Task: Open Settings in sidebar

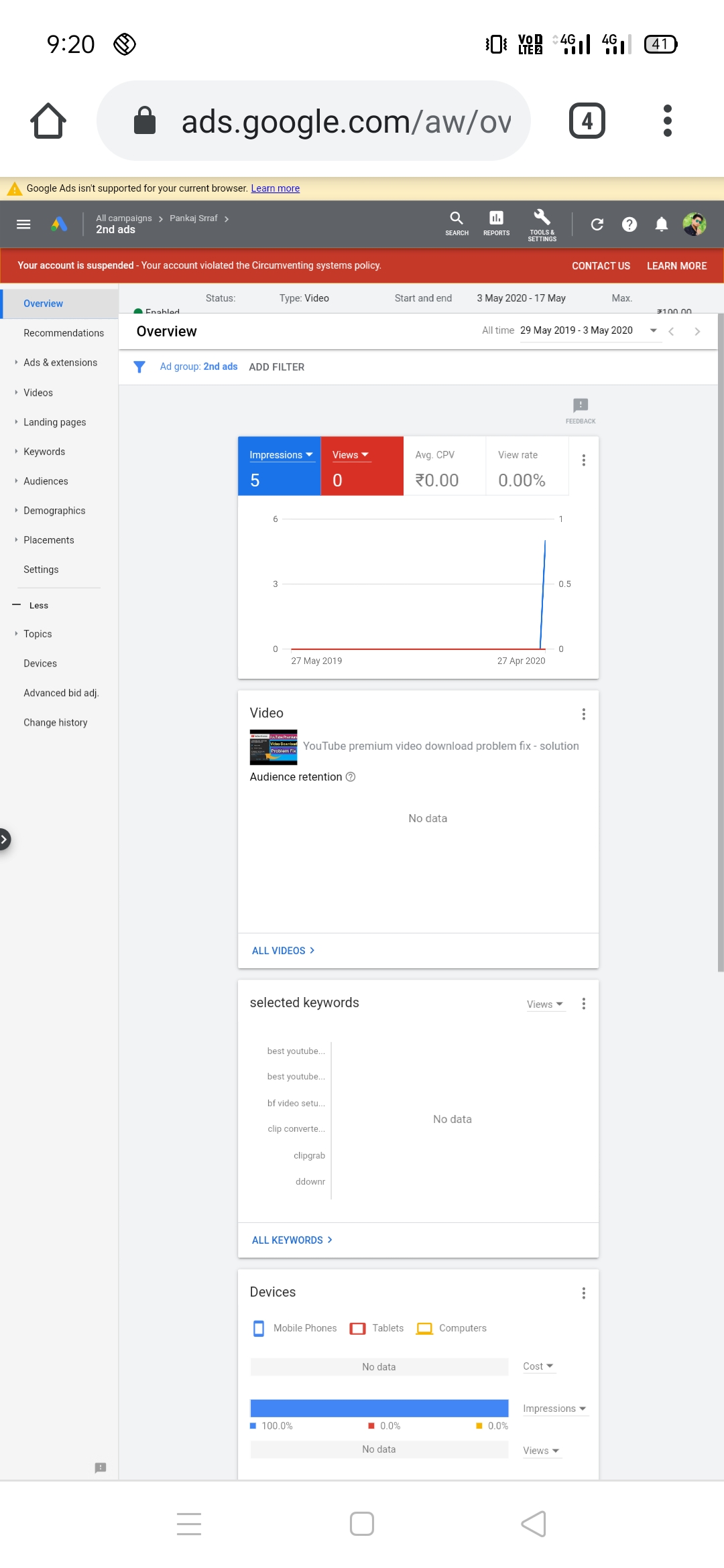Action: point(41,570)
